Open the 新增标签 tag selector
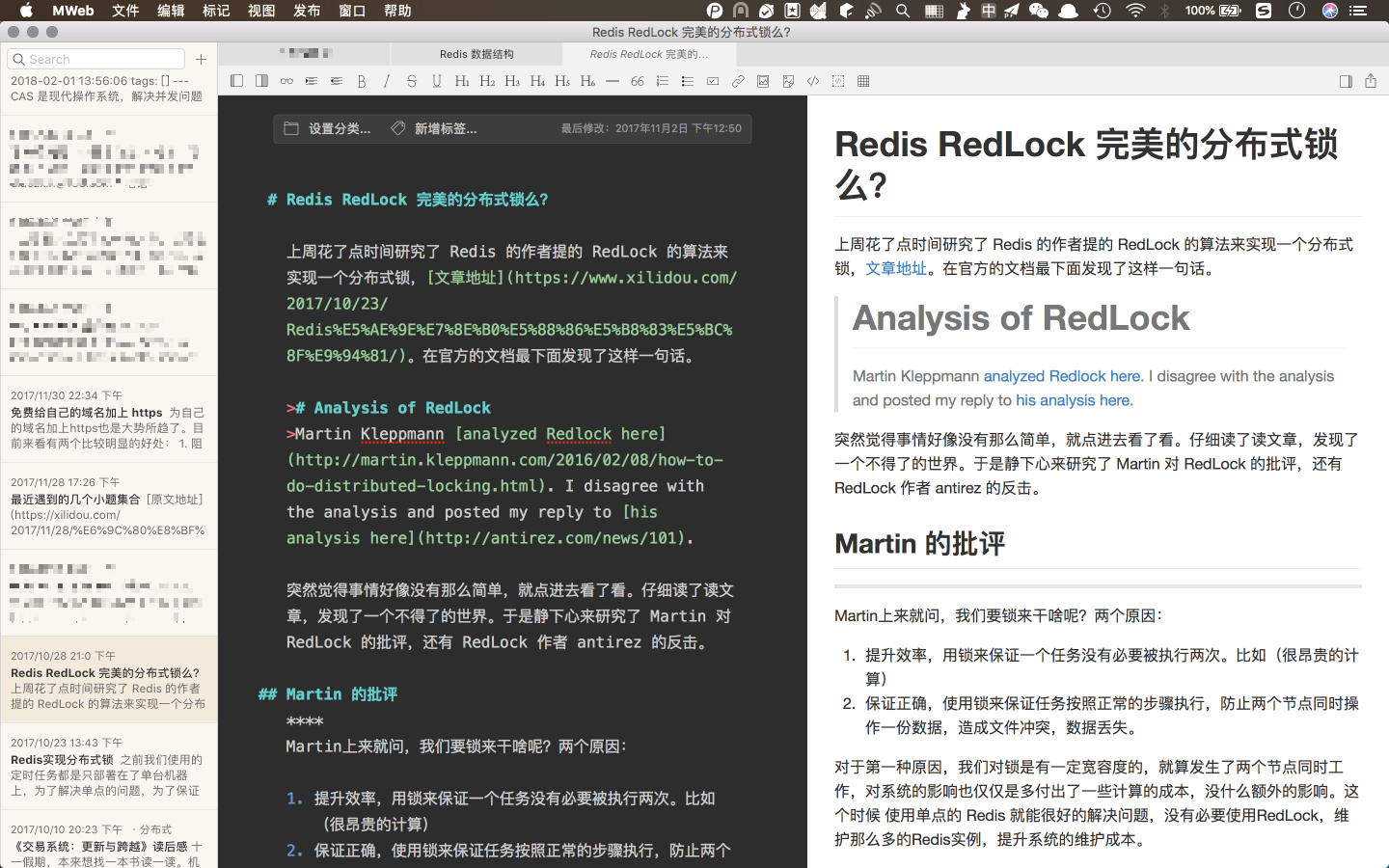1389x868 pixels. coord(434,128)
